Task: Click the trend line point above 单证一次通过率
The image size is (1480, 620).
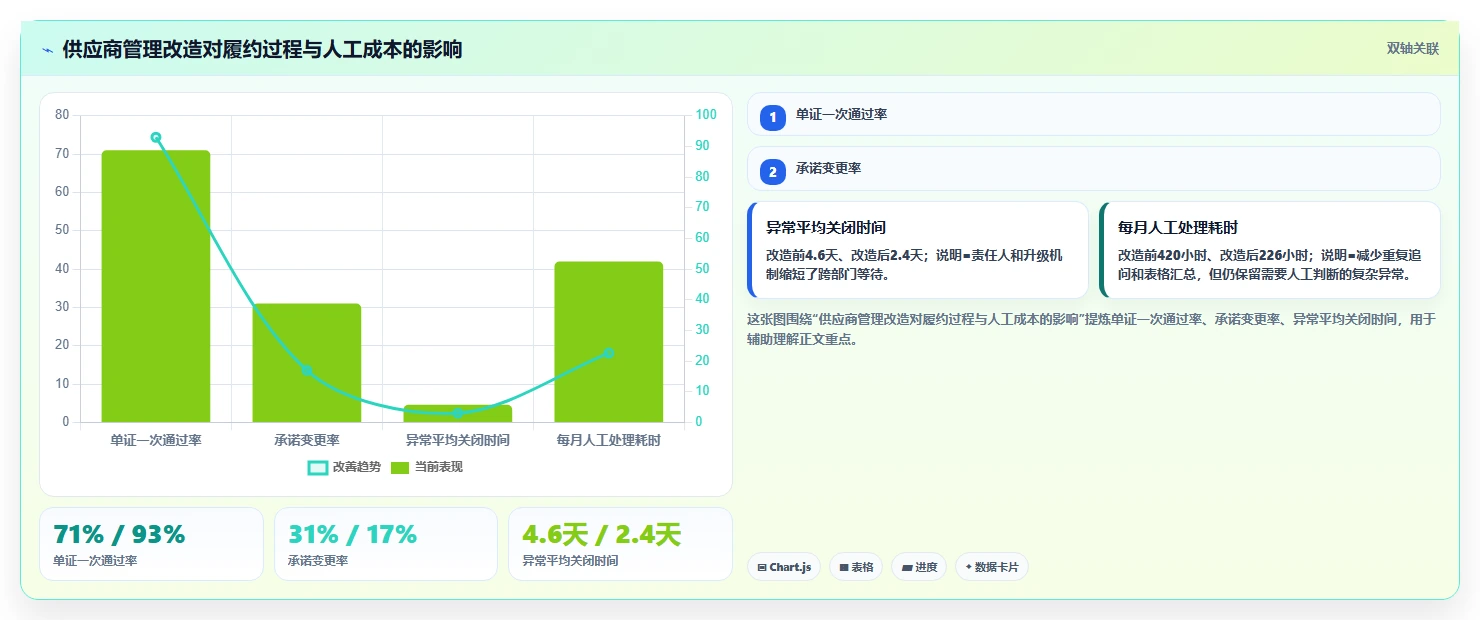Action: pyautogui.click(x=156, y=138)
